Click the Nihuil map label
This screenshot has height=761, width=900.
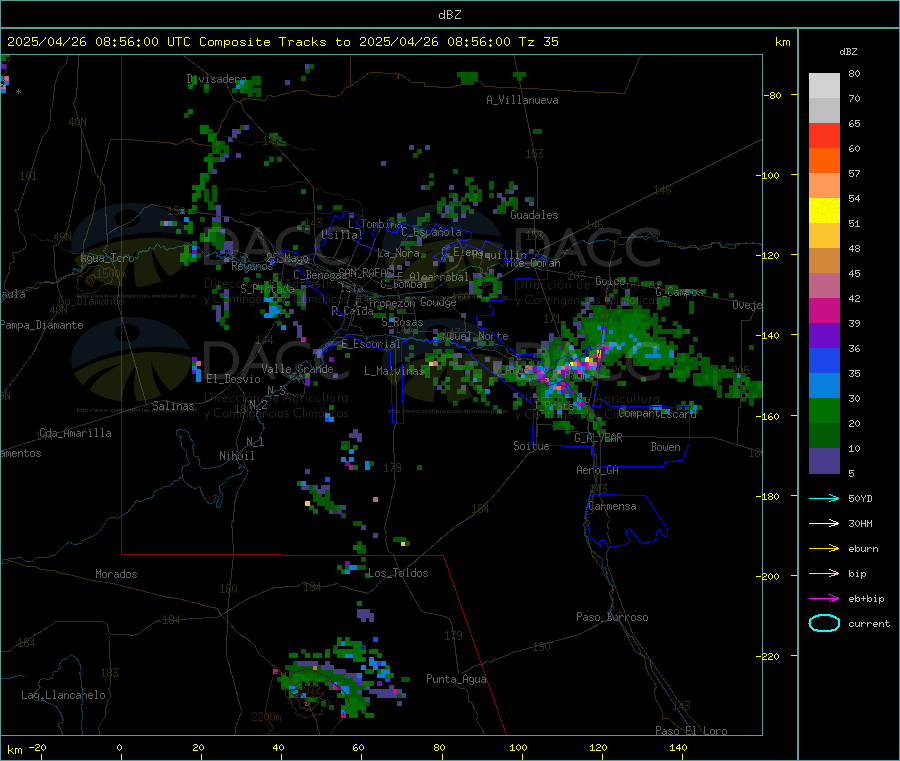click(x=236, y=456)
